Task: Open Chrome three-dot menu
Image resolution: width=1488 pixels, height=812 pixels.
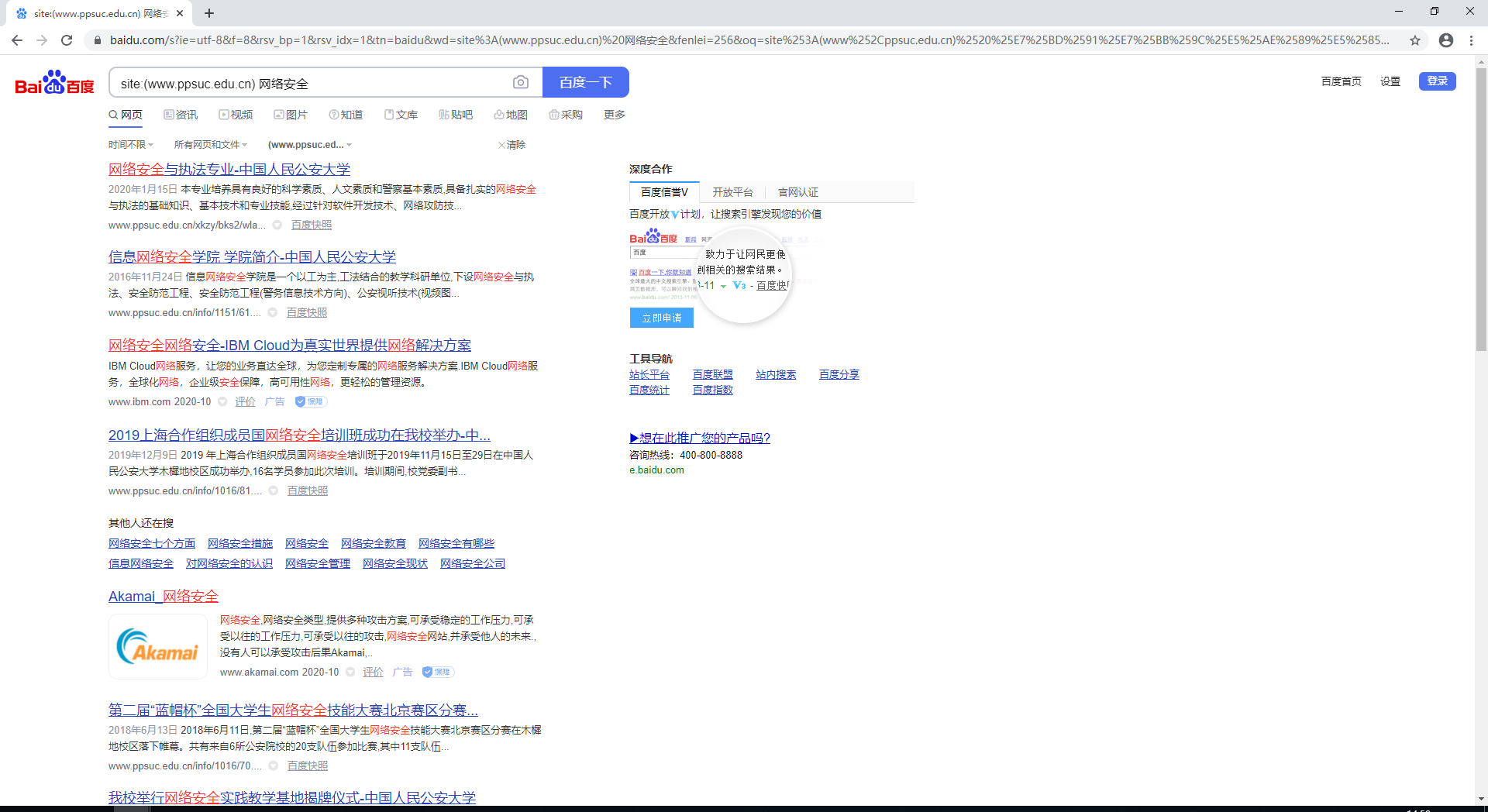Action: coord(1471,40)
